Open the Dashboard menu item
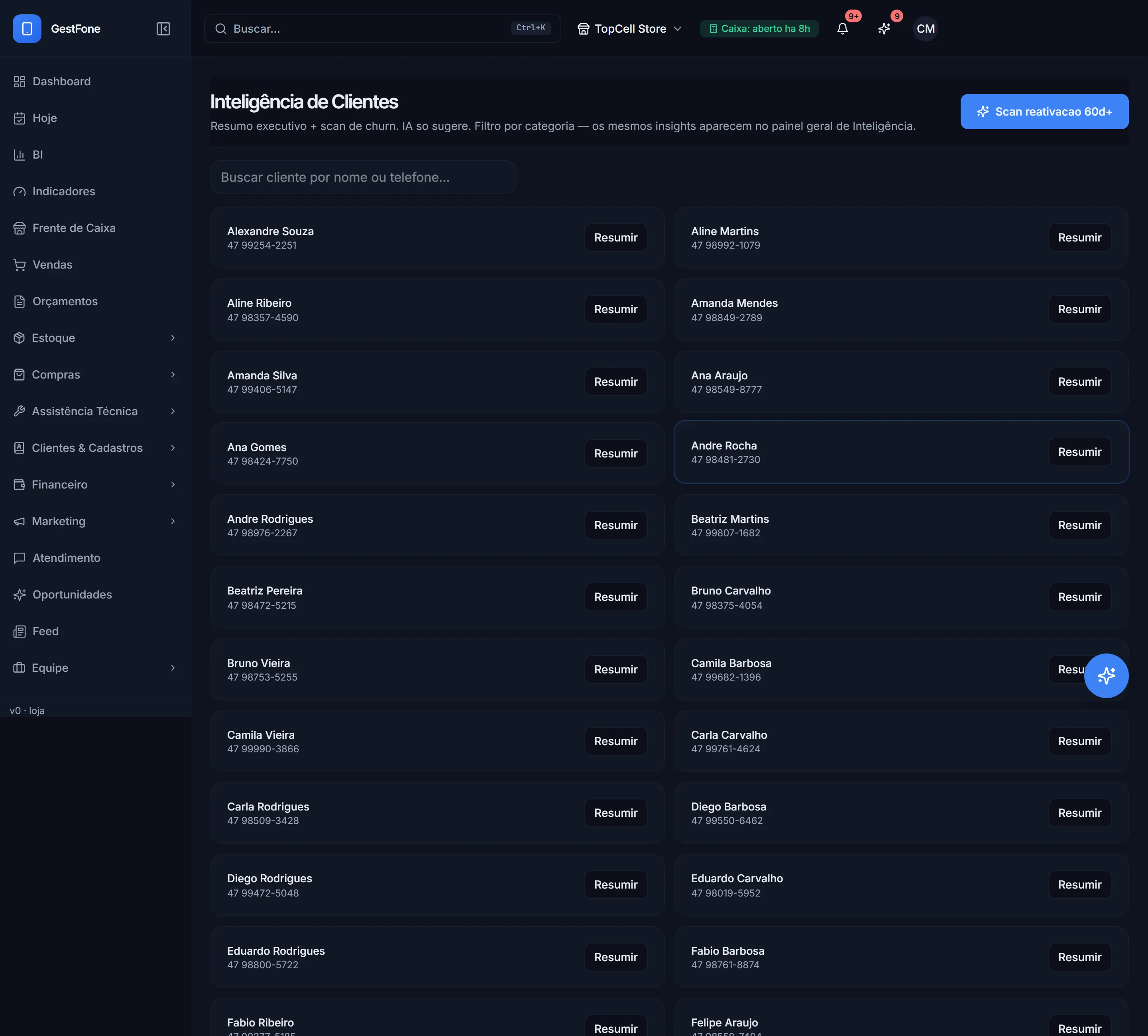This screenshot has height=1036, width=1148. coord(95,81)
